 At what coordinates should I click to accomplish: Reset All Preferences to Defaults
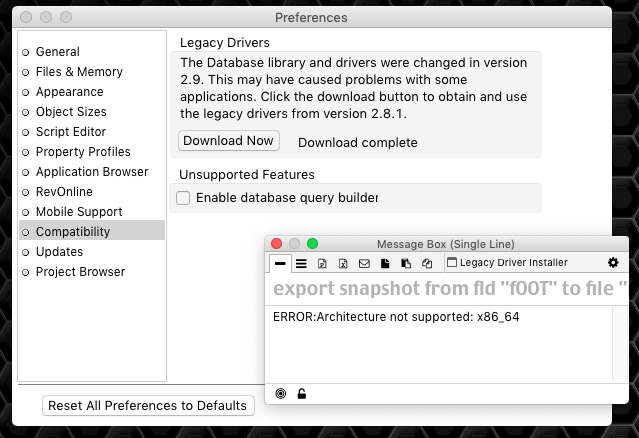pos(148,405)
